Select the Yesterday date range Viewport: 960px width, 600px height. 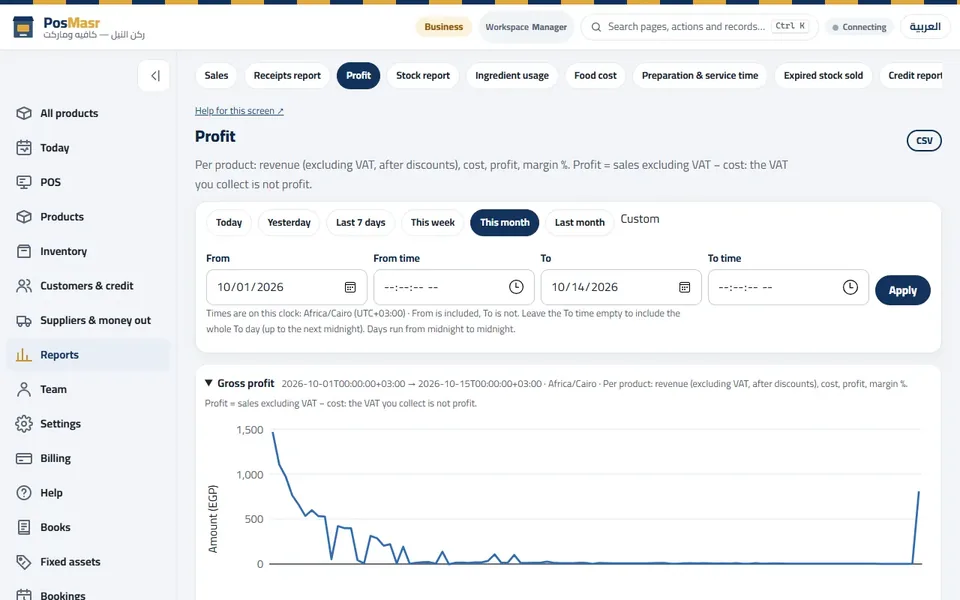(289, 222)
